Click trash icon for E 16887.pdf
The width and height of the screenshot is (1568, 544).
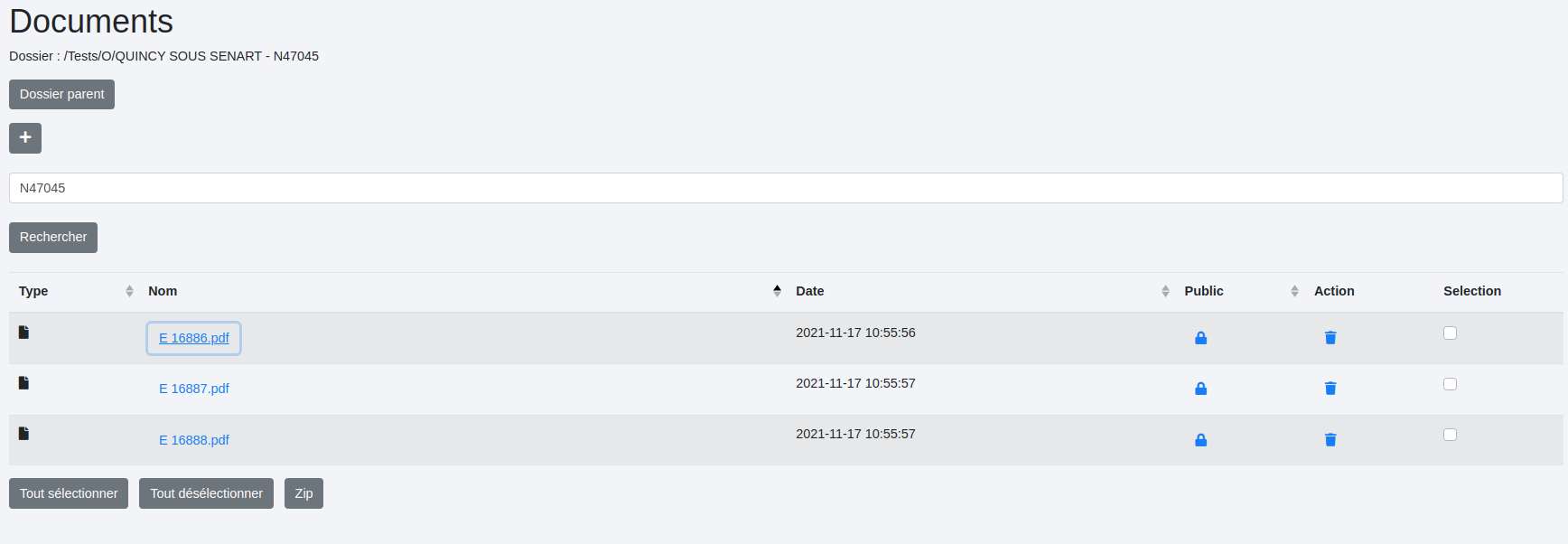click(1330, 389)
